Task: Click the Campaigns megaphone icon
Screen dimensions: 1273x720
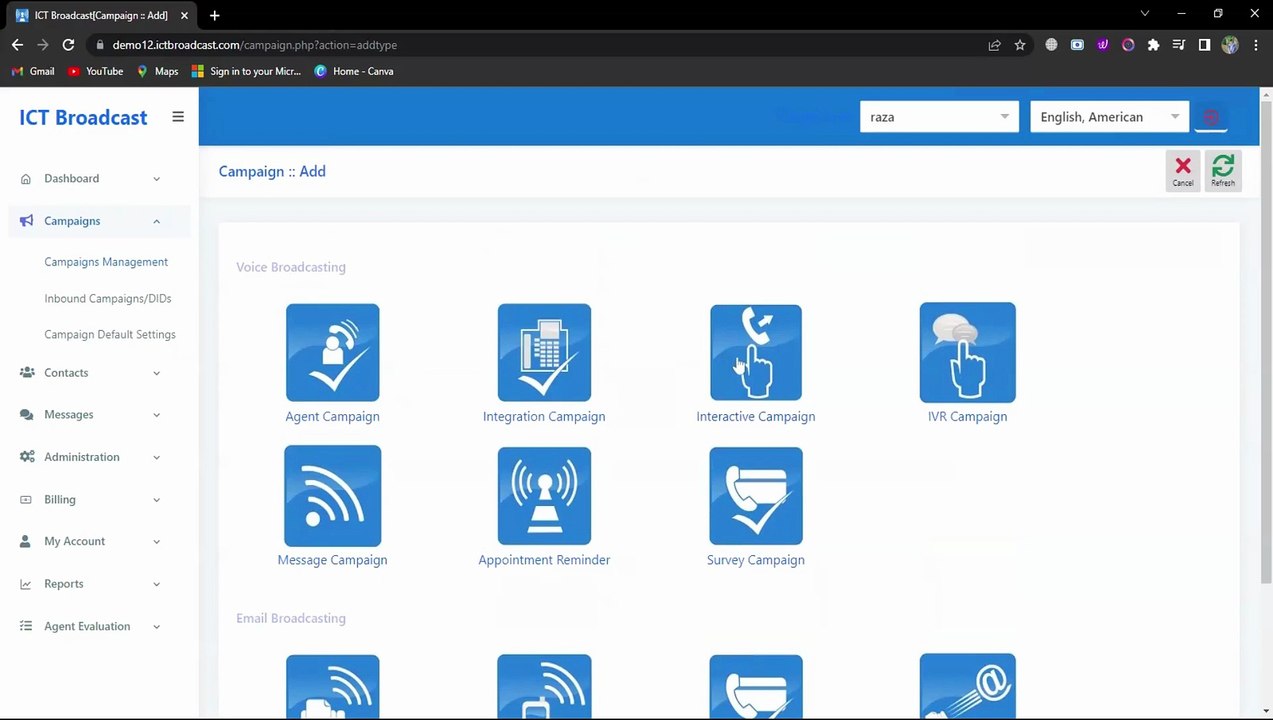Action: click(26, 221)
